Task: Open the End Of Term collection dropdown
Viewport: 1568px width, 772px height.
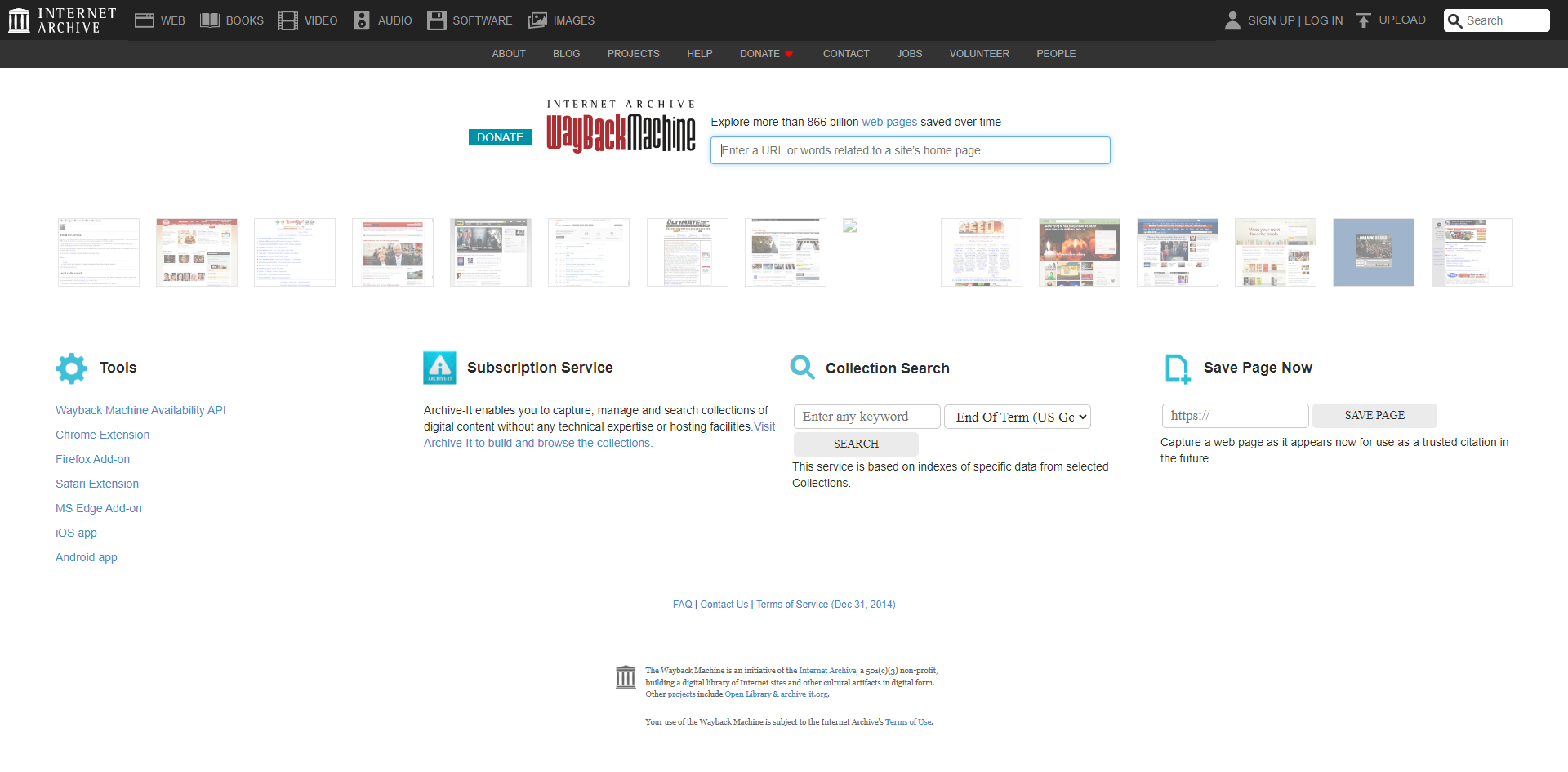Action: 1017,417
